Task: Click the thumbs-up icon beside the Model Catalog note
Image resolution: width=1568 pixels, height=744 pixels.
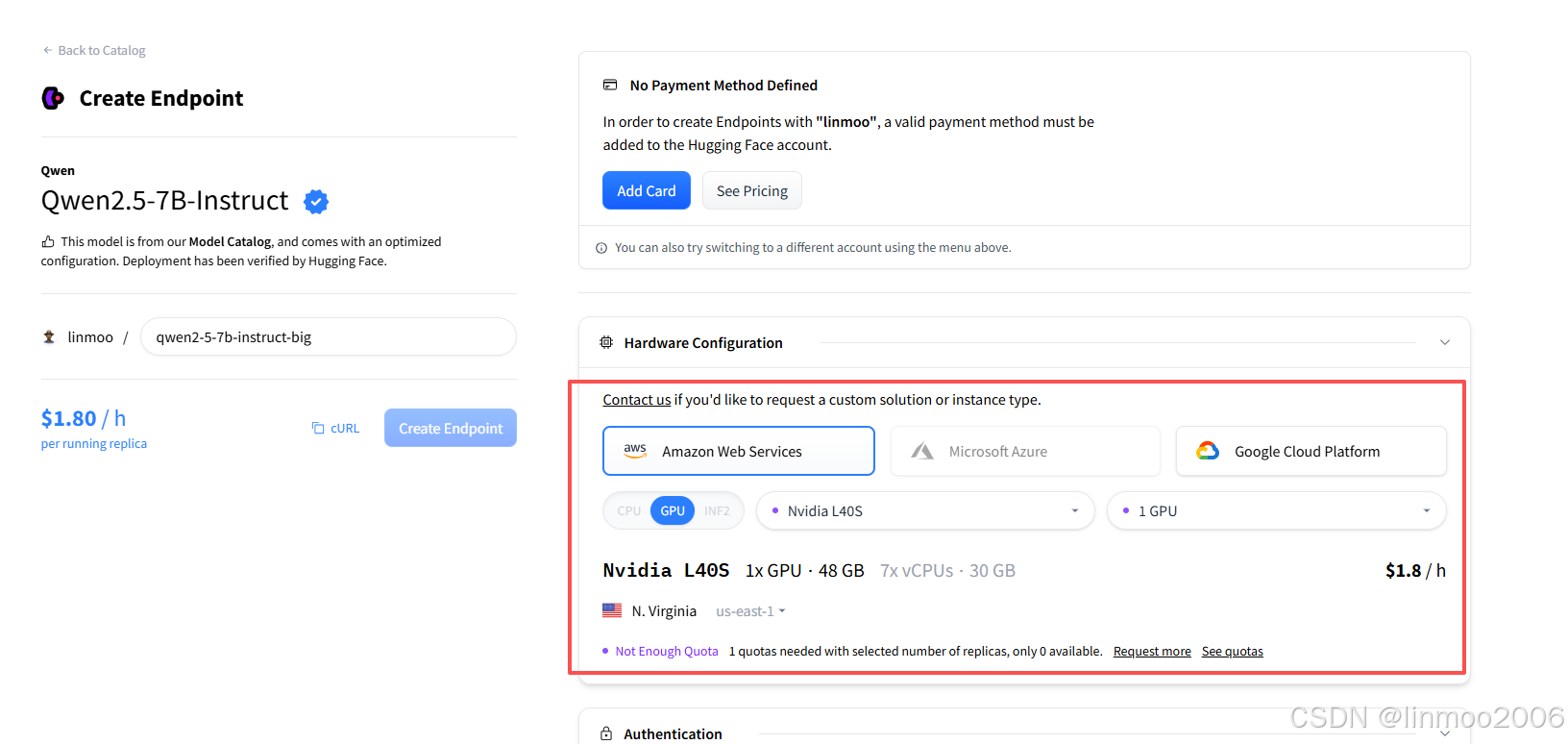Action: pos(48,242)
